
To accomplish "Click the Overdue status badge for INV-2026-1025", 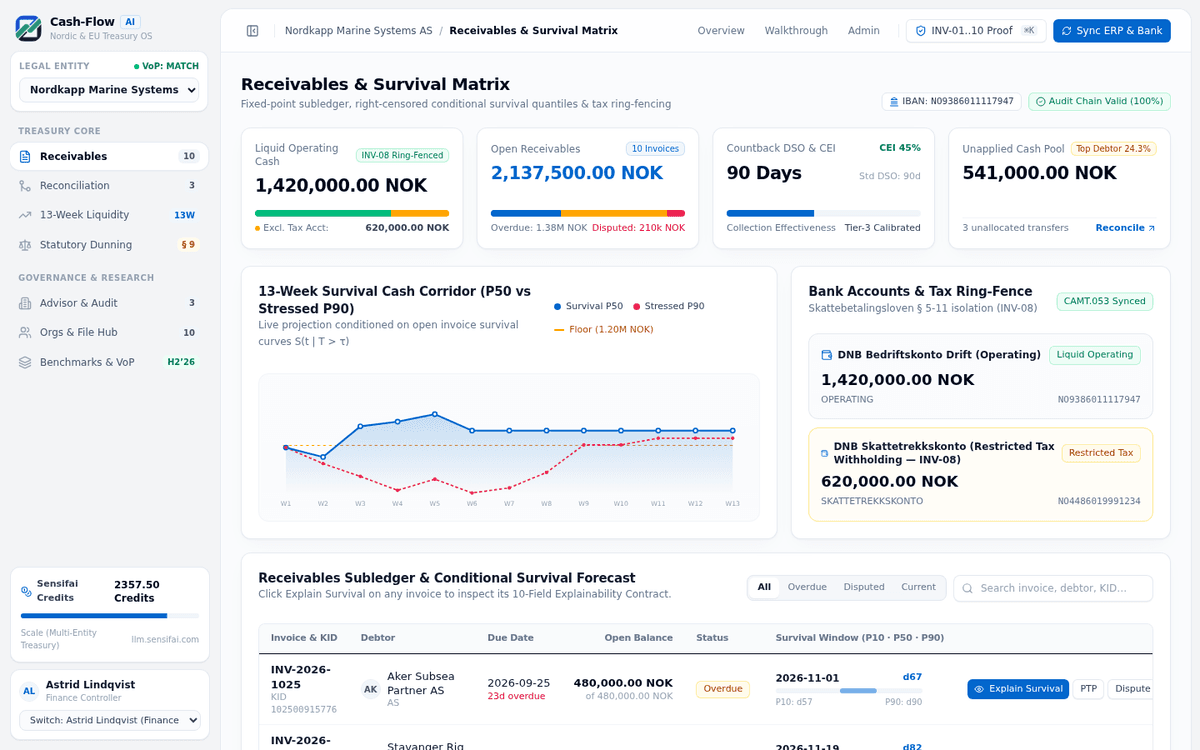I will [723, 689].
